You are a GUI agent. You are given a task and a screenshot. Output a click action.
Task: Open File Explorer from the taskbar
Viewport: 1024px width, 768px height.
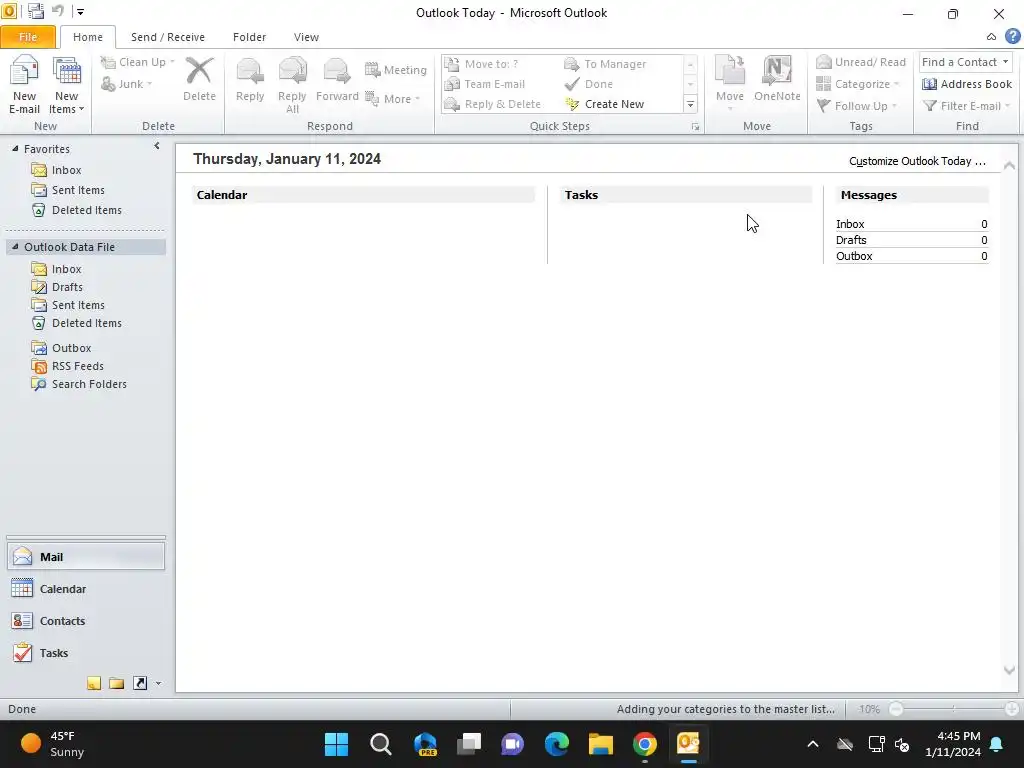[600, 744]
